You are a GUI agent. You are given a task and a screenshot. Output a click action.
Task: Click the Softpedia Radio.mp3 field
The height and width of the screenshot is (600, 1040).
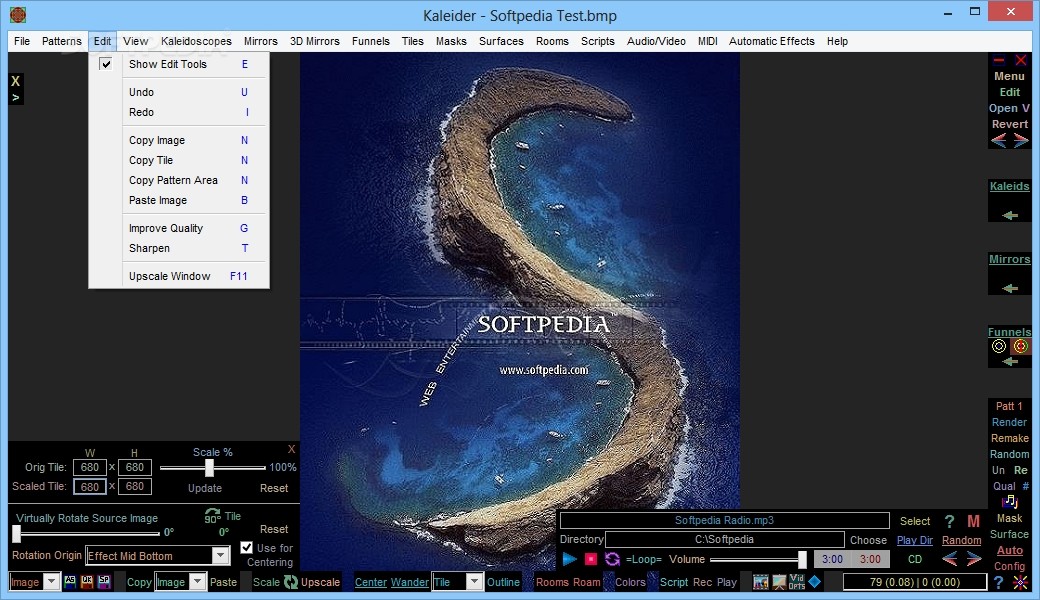pos(724,520)
